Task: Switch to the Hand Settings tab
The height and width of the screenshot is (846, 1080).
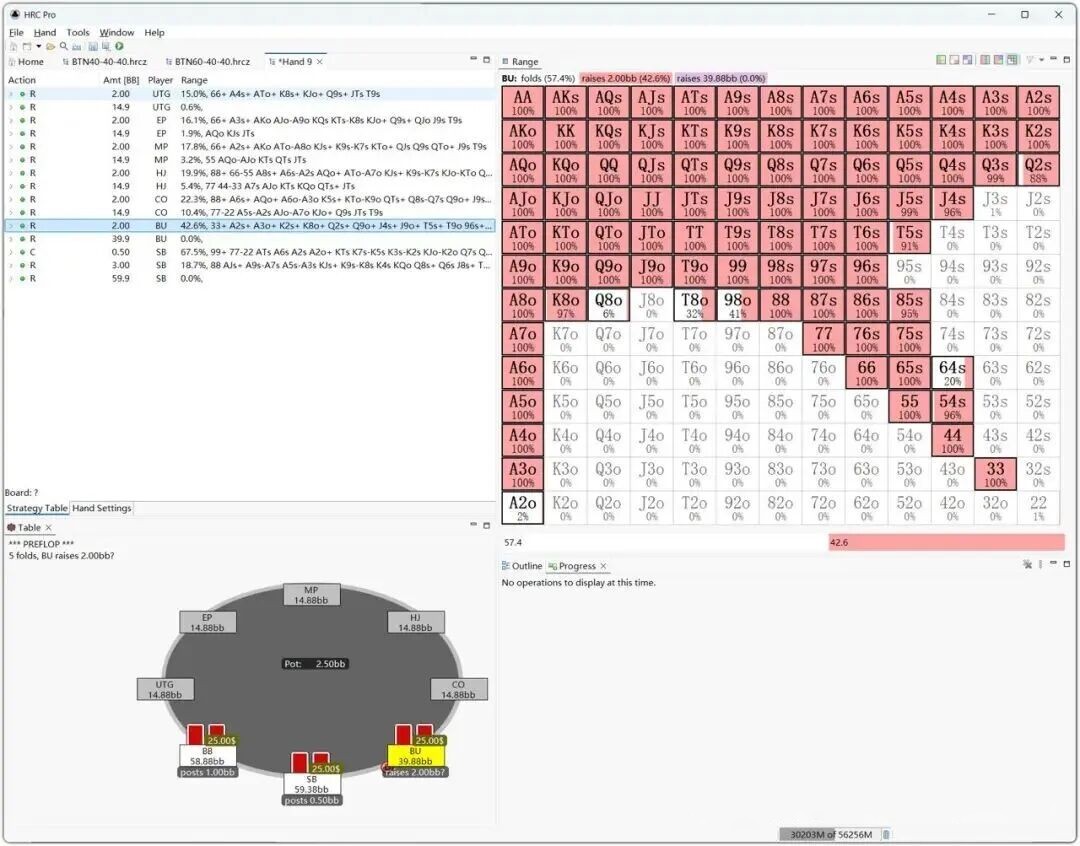Action: pos(102,508)
